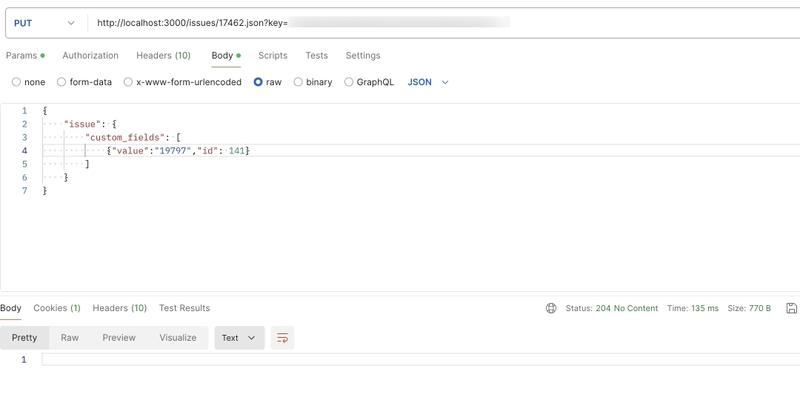
Task: Click the request URL input field
Action: coord(400,22)
